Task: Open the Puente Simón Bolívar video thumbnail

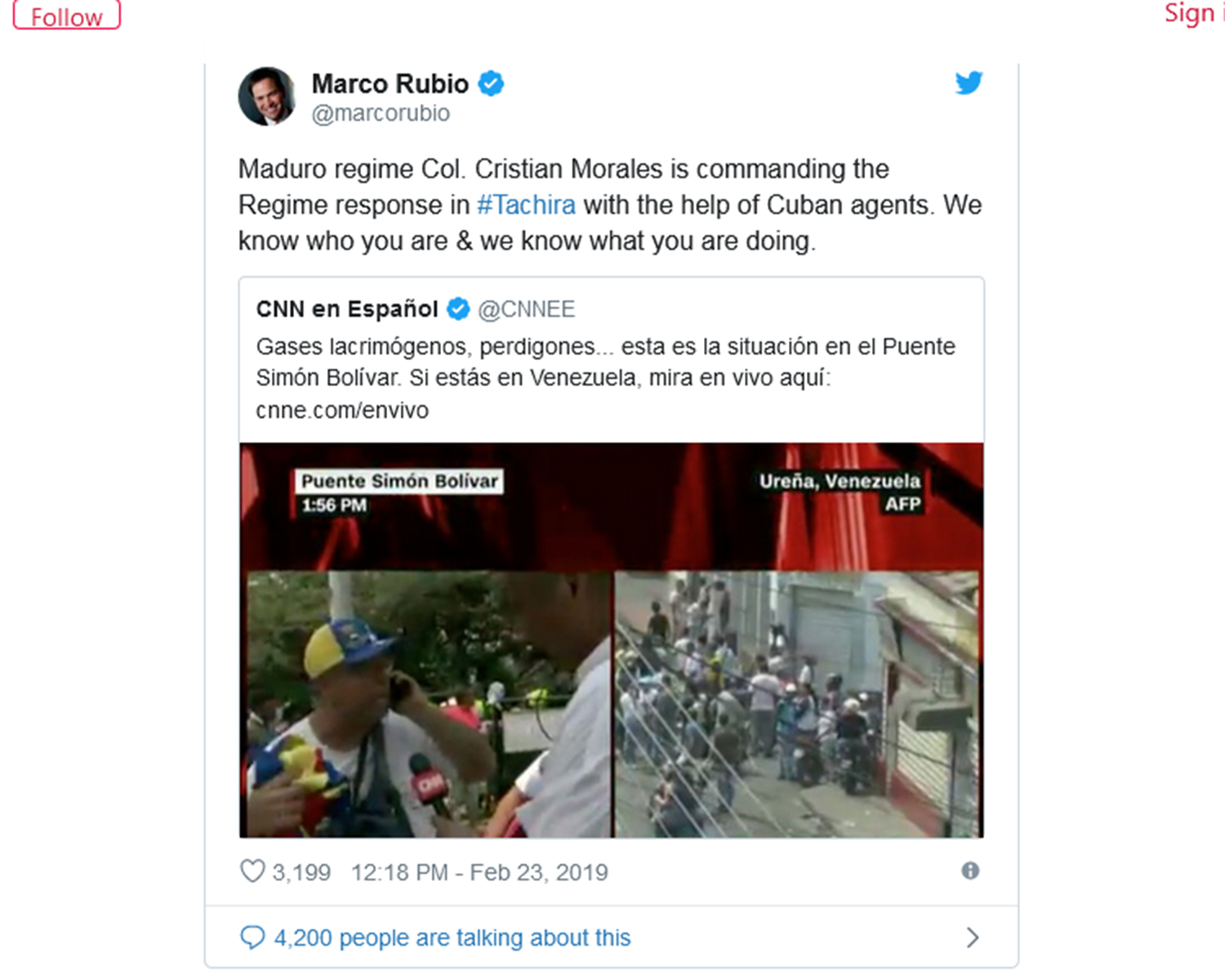Action: pyautogui.click(x=611, y=640)
